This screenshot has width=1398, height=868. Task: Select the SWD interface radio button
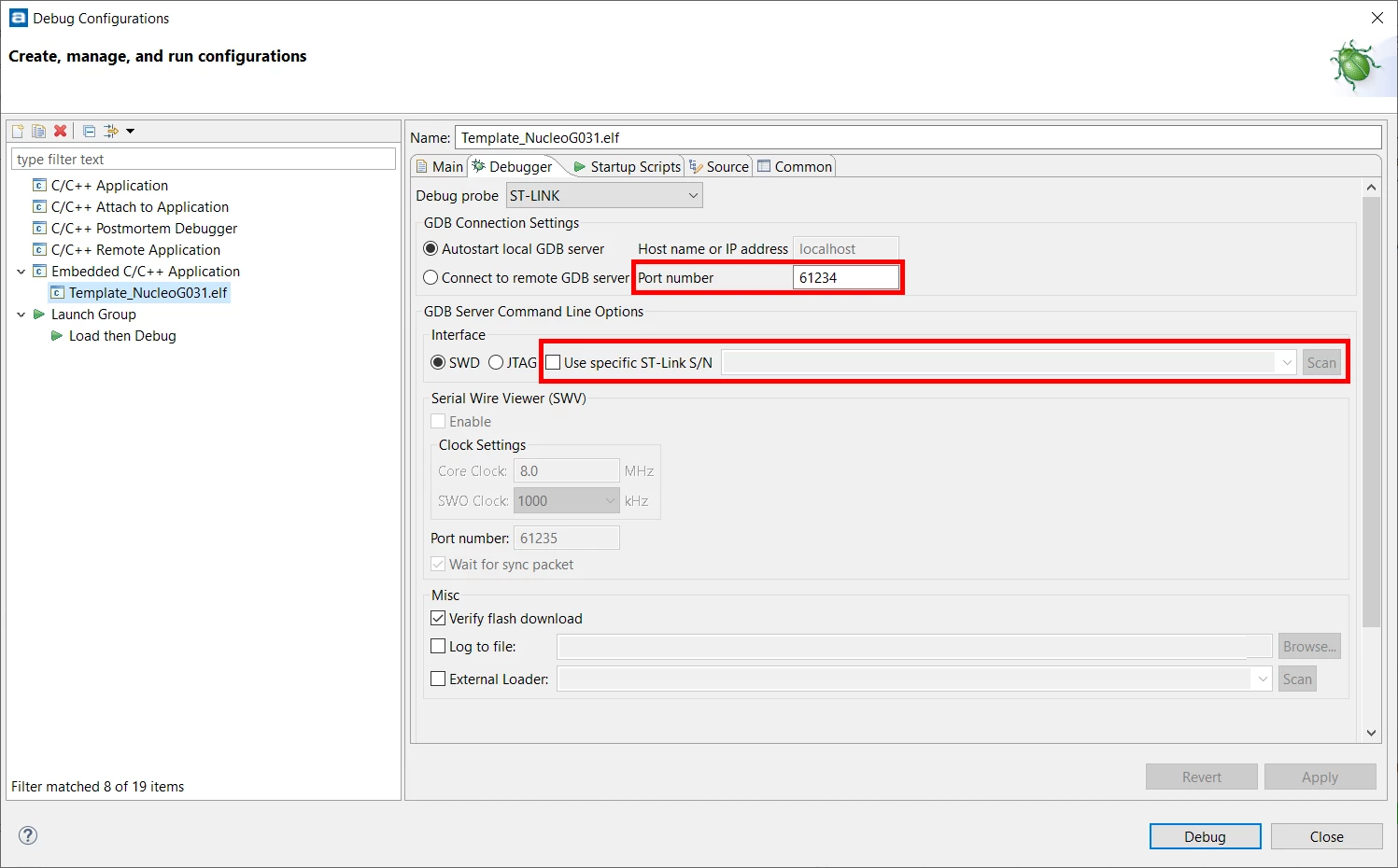438,362
